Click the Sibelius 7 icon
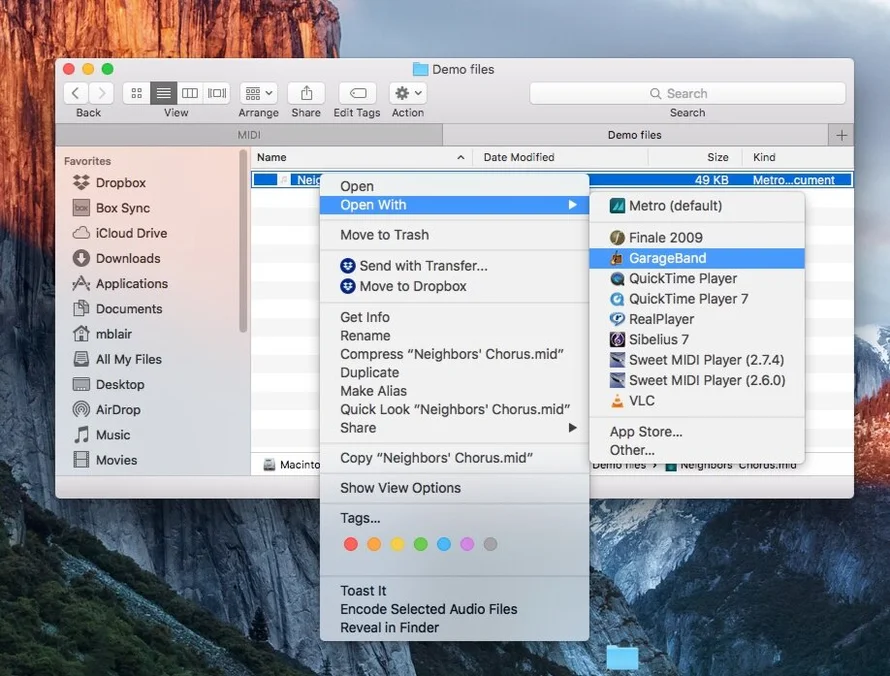This screenshot has width=890, height=676. tap(617, 339)
